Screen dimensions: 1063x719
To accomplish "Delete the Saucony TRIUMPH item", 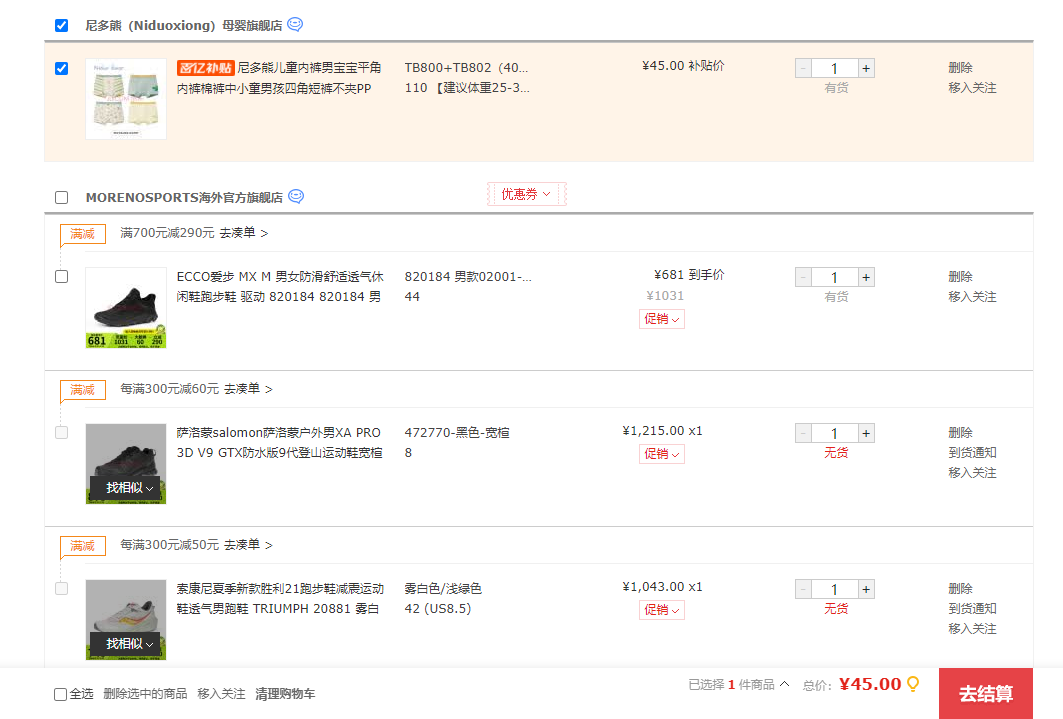I will (960, 588).
